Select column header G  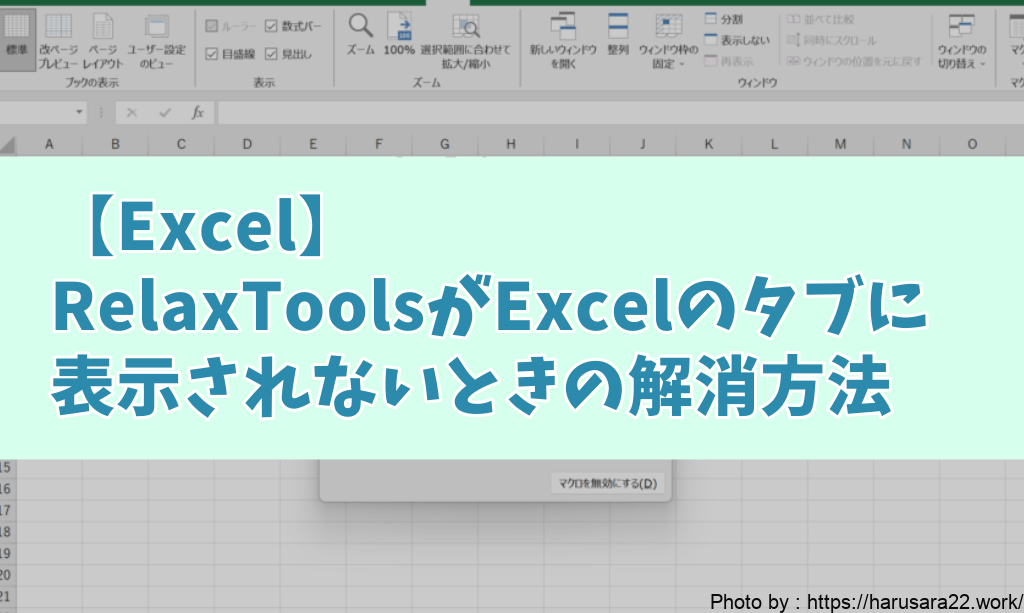click(444, 145)
